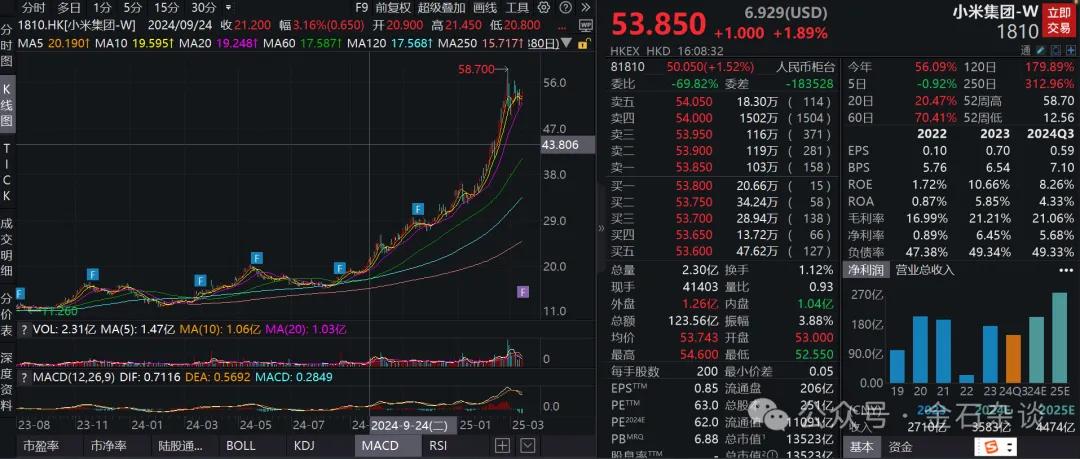Click the F marker at chart left edge
The image size is (1080, 459).
(x=19, y=294)
